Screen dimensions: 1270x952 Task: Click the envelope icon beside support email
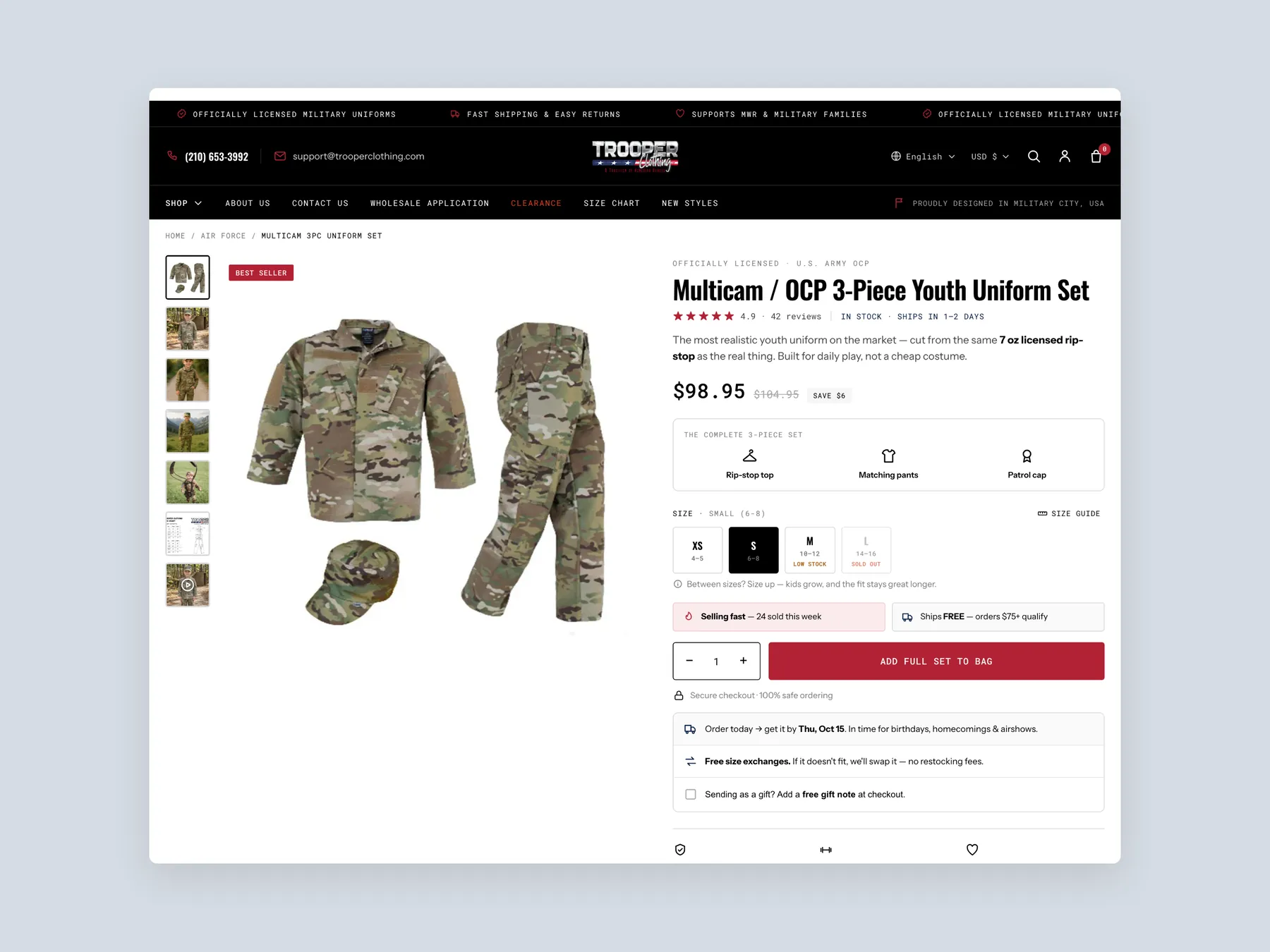click(280, 156)
